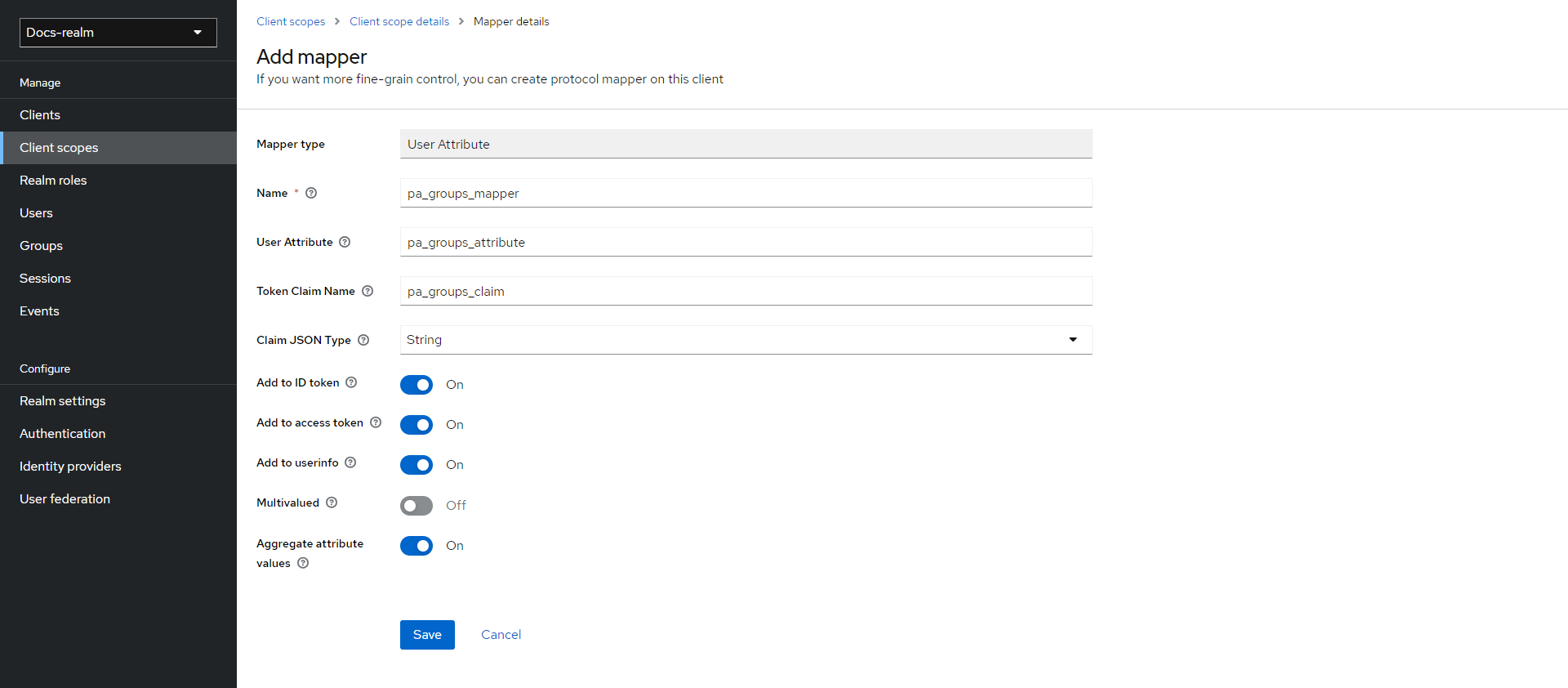The width and height of the screenshot is (1568, 688).
Task: Click Multivalued help question mark icon
Action: coord(332,503)
